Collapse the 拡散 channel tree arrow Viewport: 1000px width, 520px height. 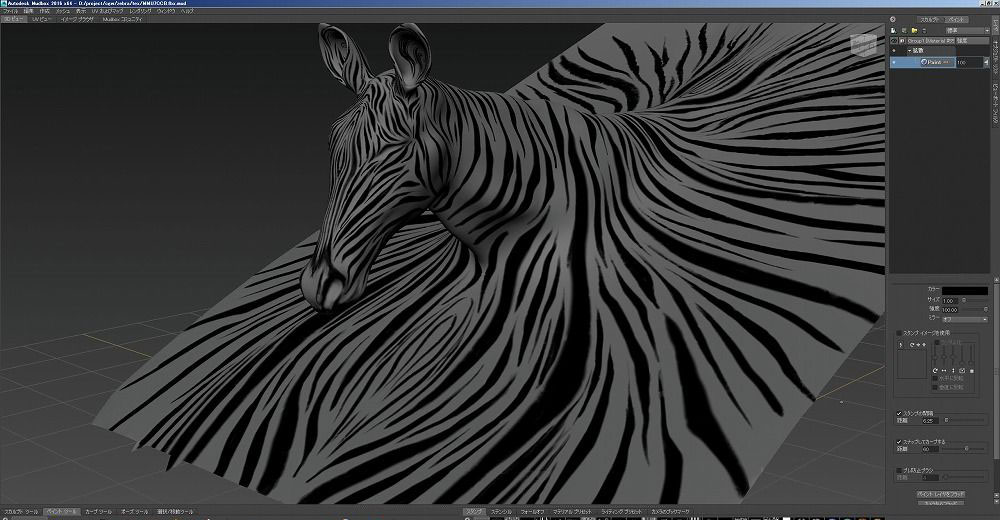(909, 50)
